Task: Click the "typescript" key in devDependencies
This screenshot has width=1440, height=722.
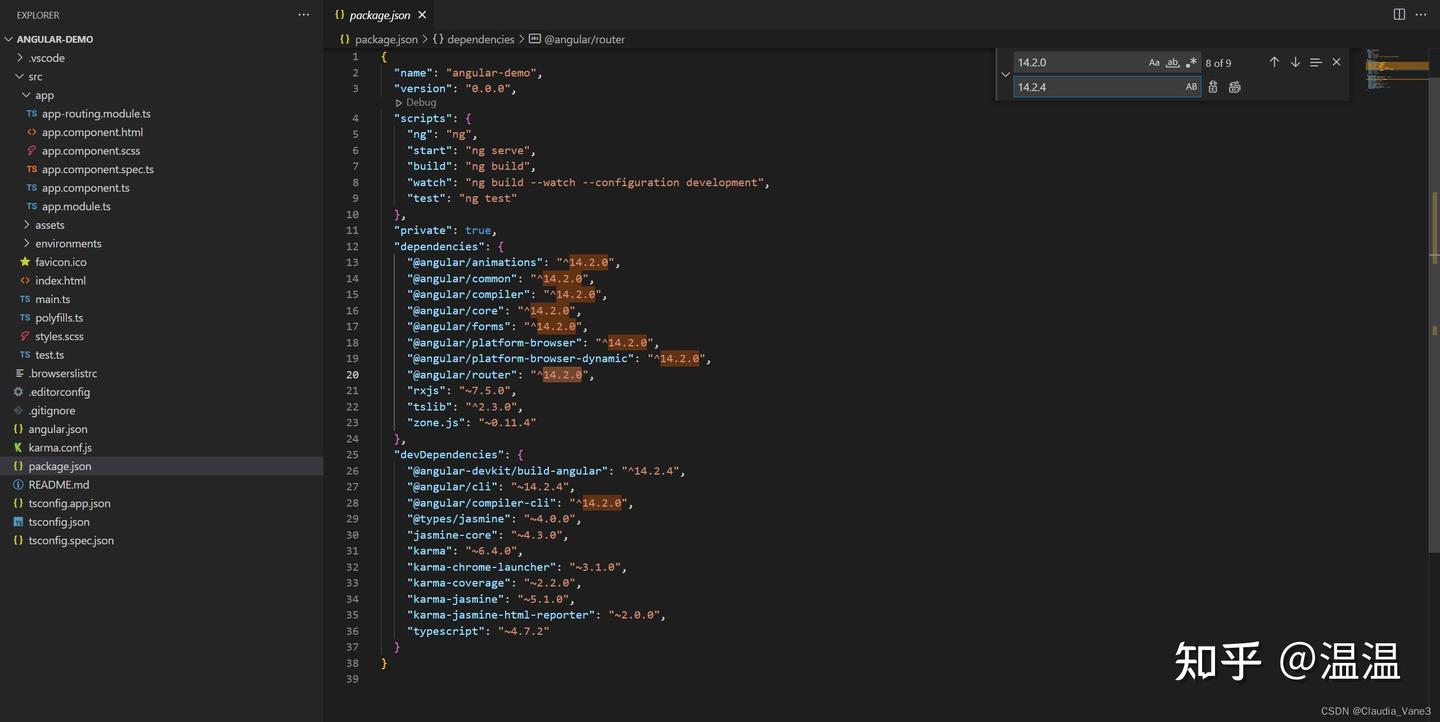Action: (446, 631)
